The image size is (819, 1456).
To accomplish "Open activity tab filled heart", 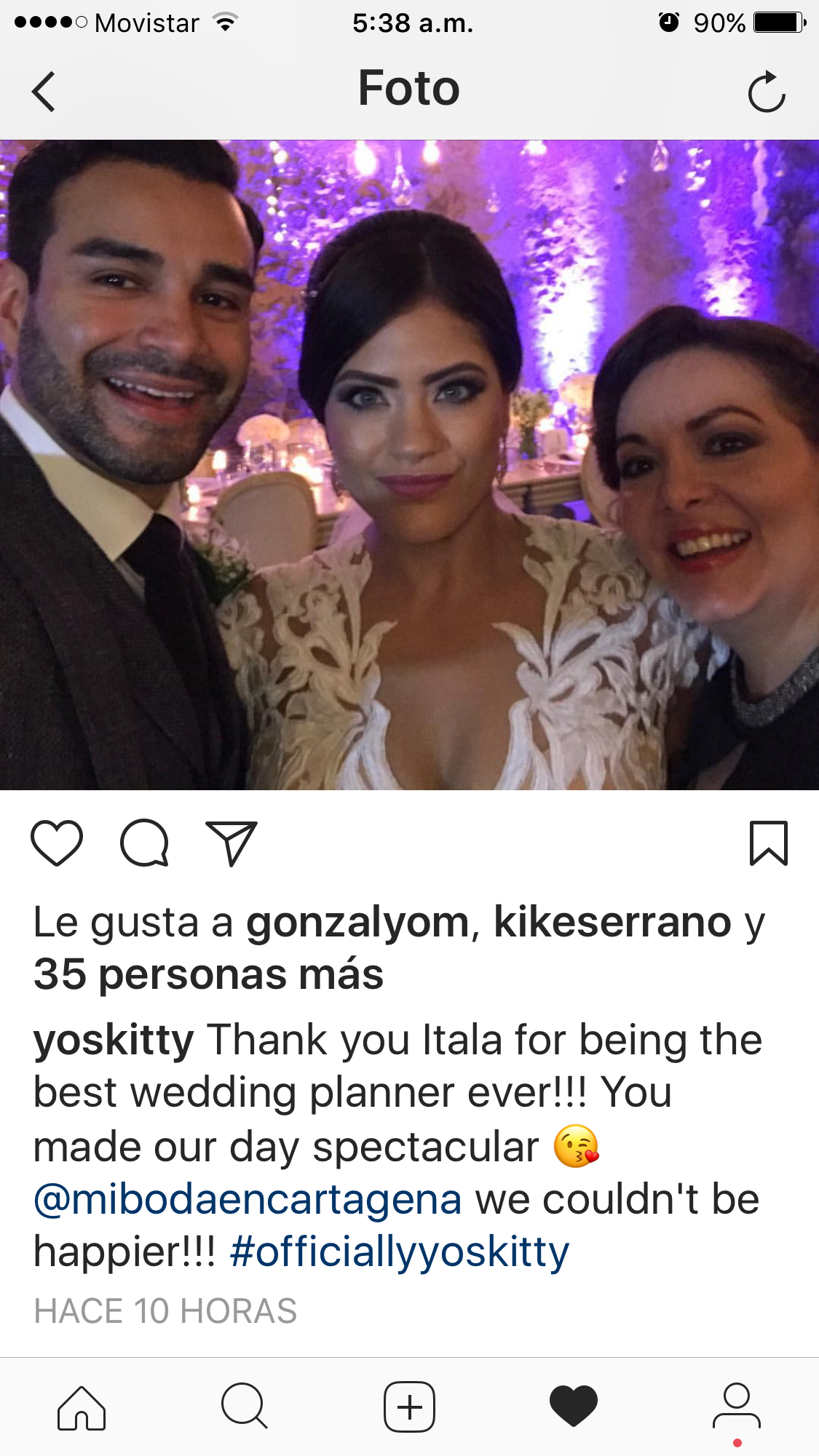I will 574,1406.
